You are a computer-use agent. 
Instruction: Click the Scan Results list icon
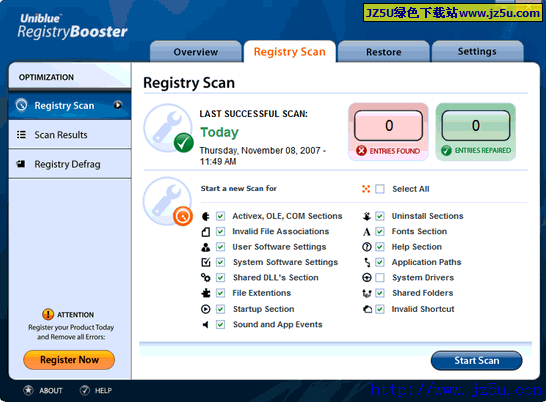click(x=21, y=134)
